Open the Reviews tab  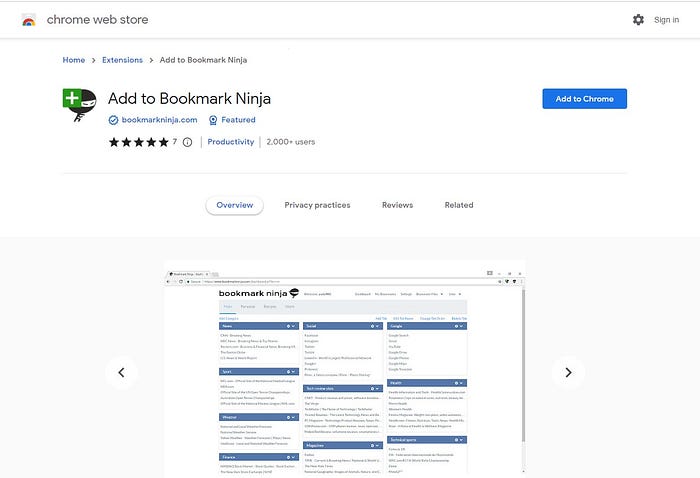tap(397, 205)
